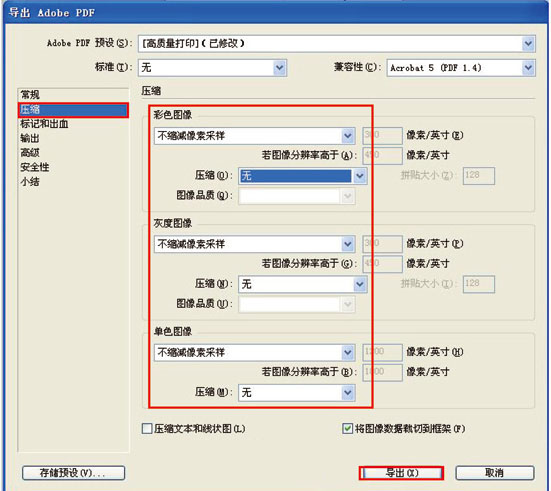Image resolution: width=551 pixels, height=491 pixels.
Task: Open the Adobe PDF preset dropdown
Action: [337, 44]
